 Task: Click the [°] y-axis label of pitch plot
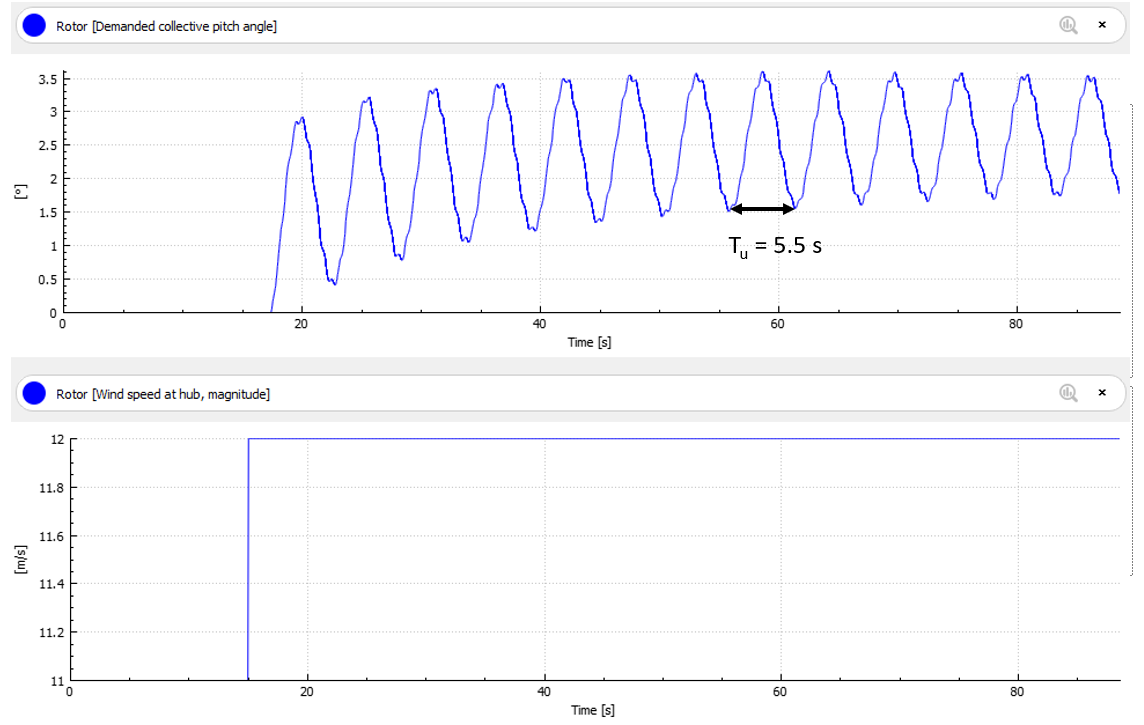pyautogui.click(x=18, y=192)
